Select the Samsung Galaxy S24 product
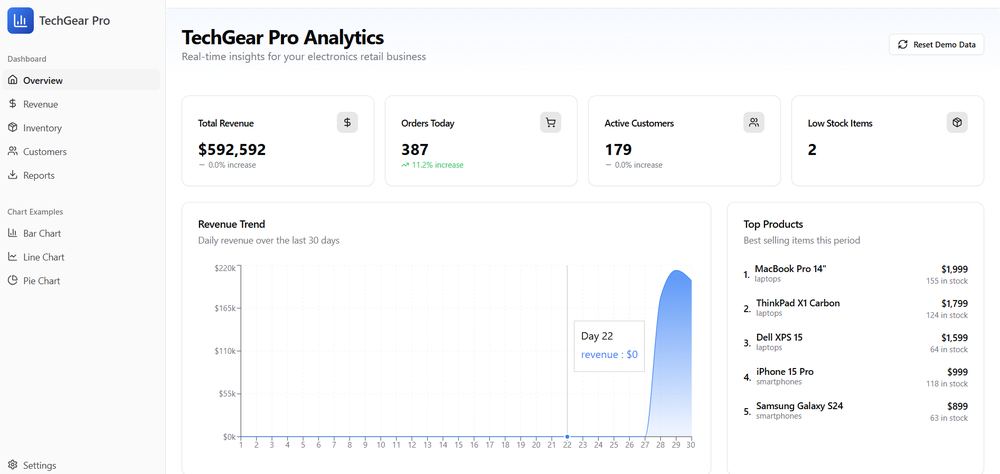 coord(855,411)
